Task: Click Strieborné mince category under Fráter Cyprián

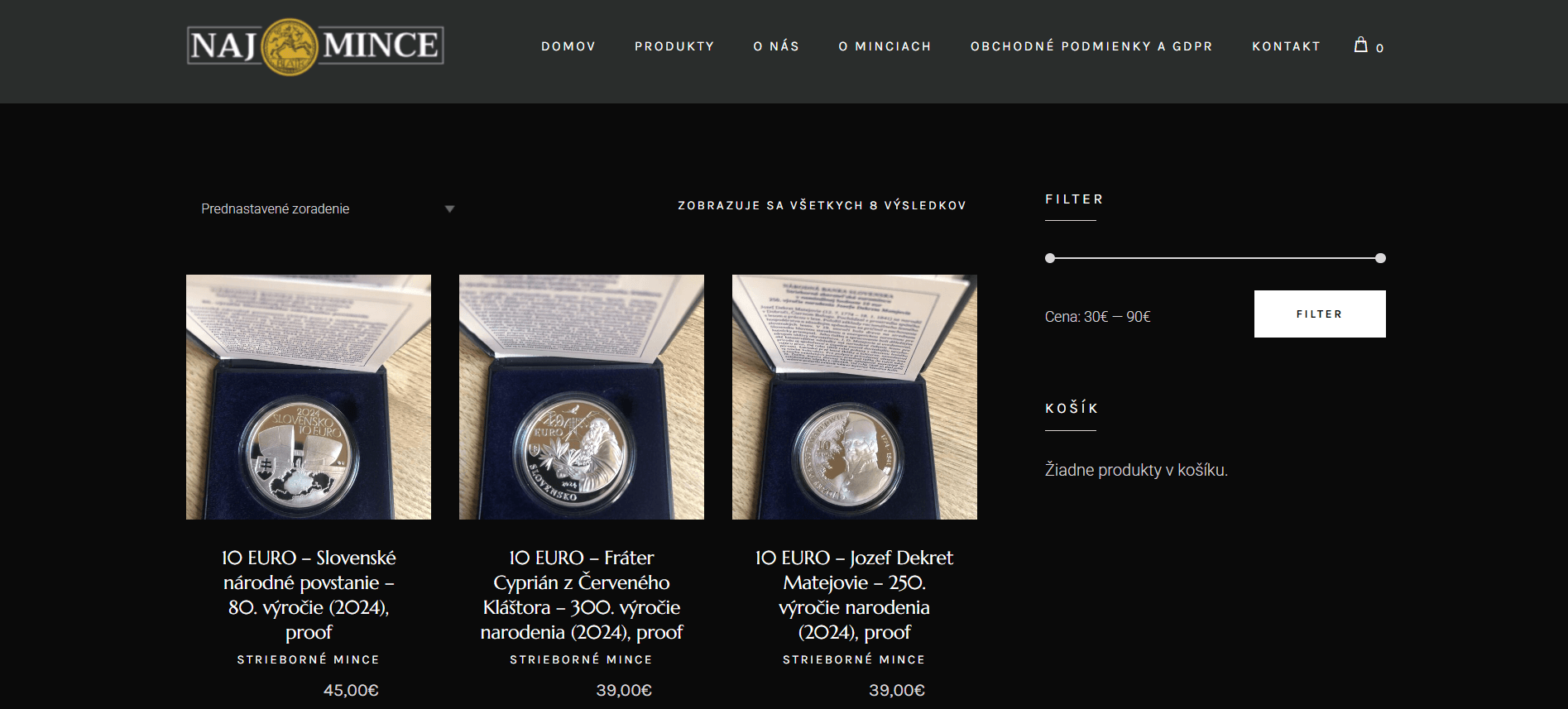Action: tap(582, 659)
